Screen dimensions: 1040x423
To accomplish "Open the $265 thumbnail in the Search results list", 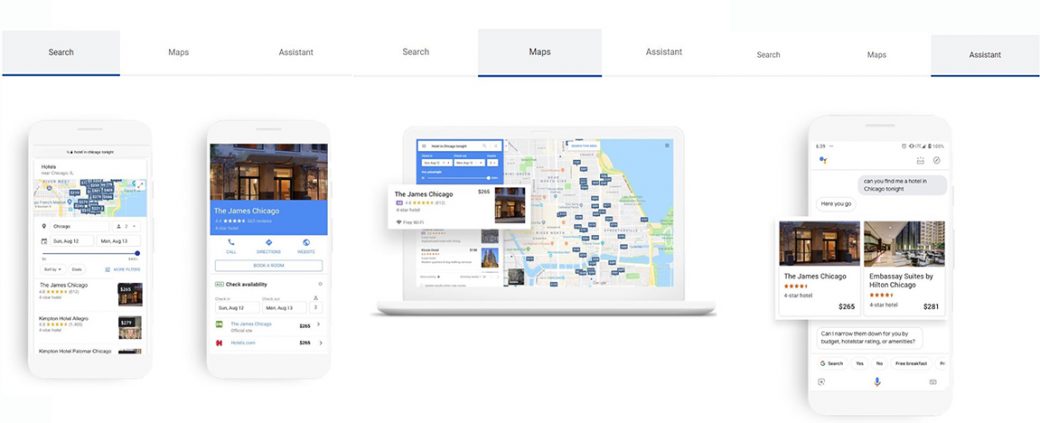I will pos(130,294).
